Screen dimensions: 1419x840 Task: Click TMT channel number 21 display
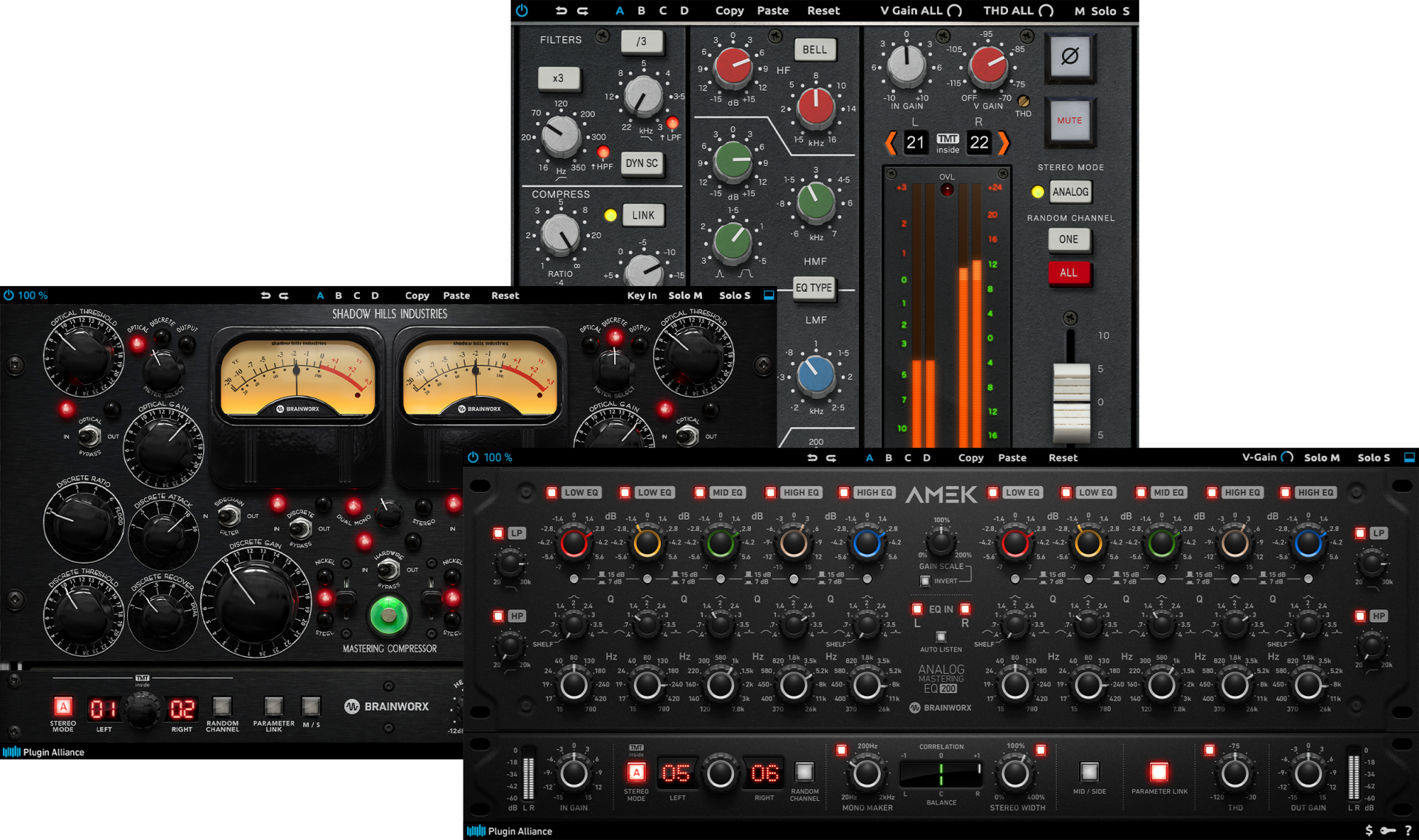pyautogui.click(x=915, y=143)
